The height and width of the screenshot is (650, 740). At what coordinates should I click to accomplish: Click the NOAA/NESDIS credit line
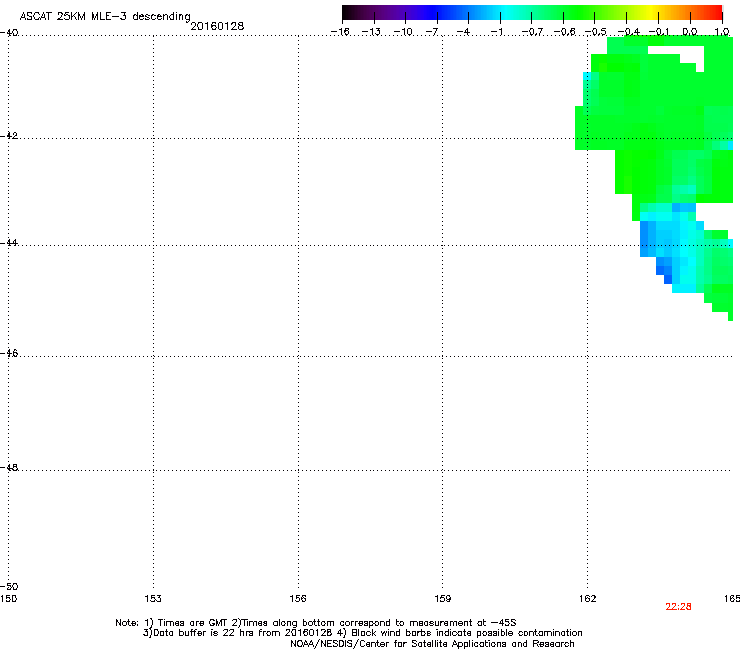point(432,644)
